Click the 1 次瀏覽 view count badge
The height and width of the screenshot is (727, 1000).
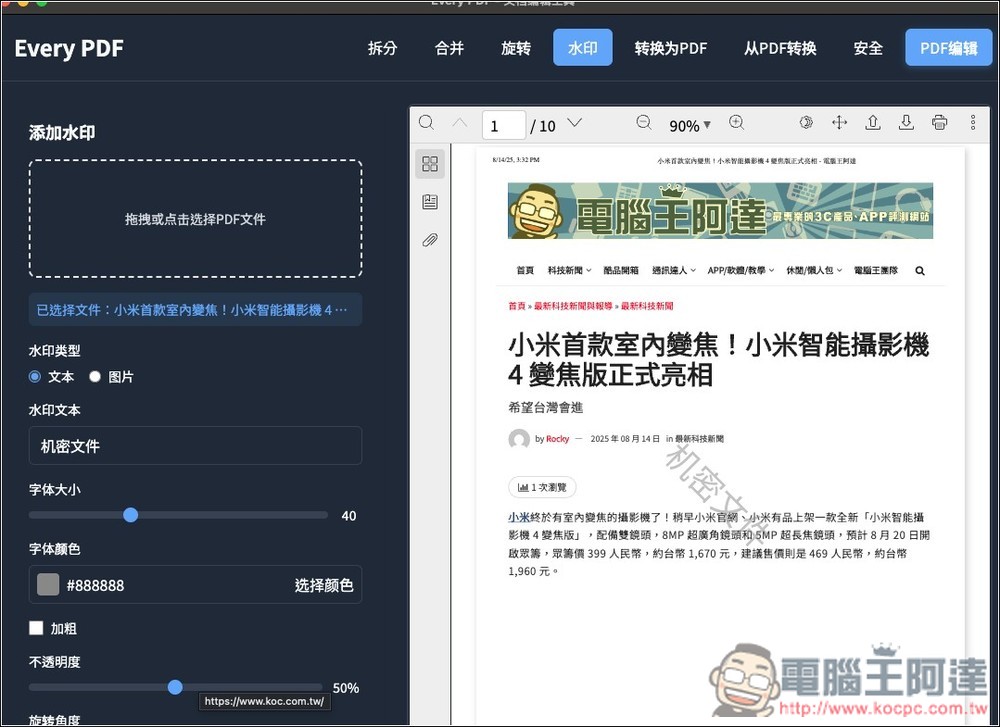[542, 487]
